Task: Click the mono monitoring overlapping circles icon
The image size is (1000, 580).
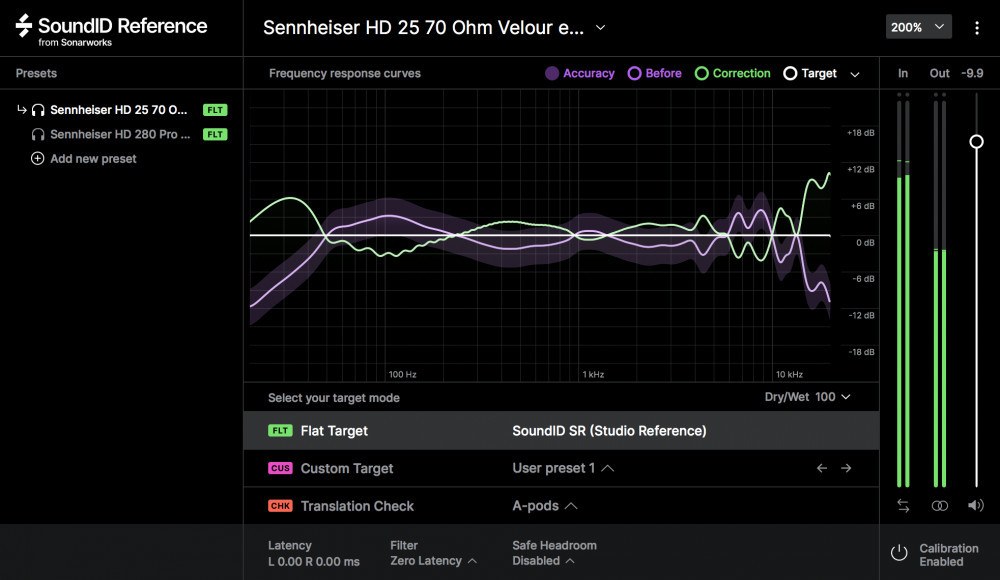Action: (939, 505)
